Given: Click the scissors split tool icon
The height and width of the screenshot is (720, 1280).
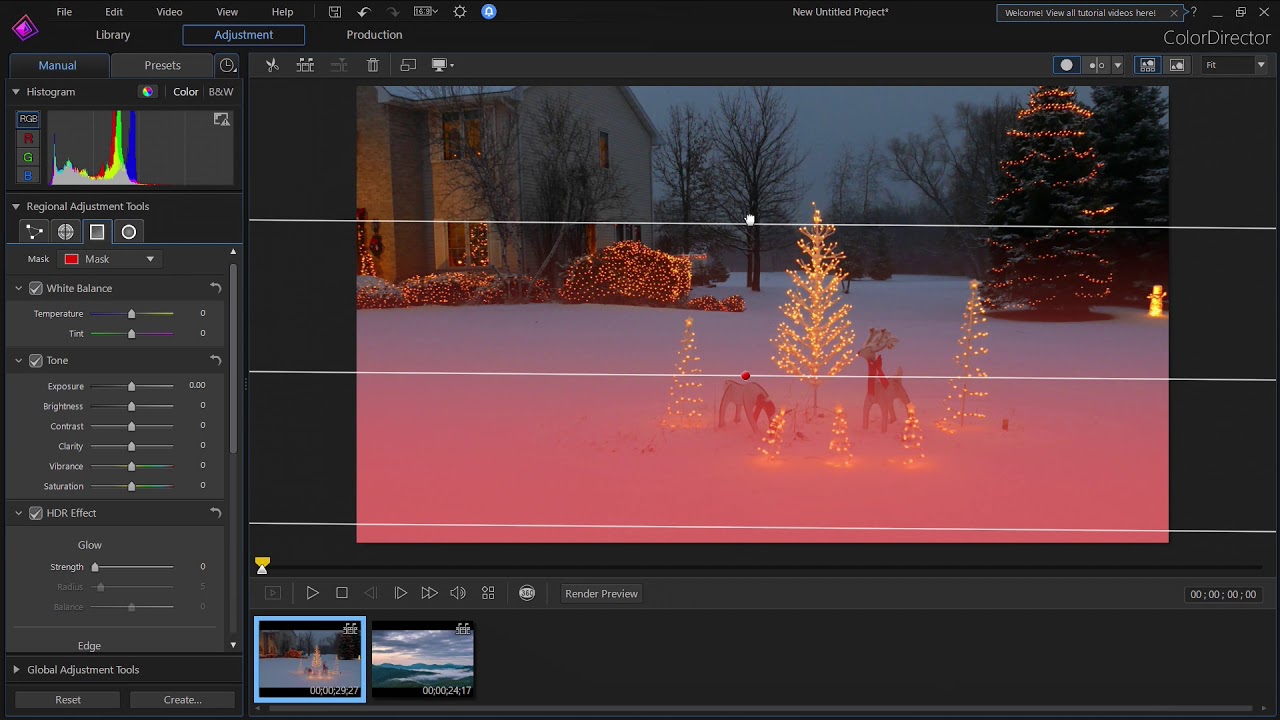Looking at the screenshot, I should pyautogui.click(x=271, y=65).
